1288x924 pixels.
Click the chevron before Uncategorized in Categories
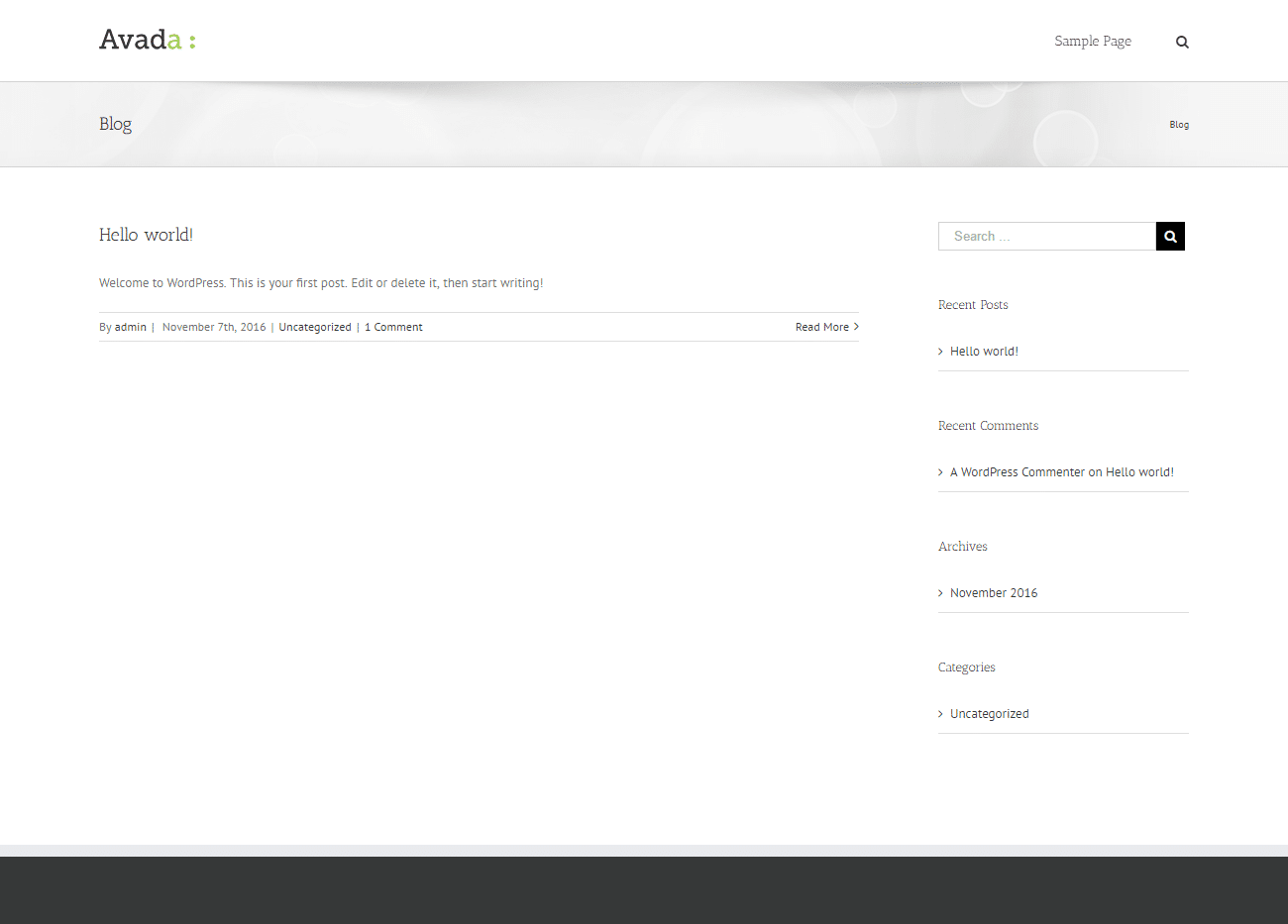coord(941,714)
